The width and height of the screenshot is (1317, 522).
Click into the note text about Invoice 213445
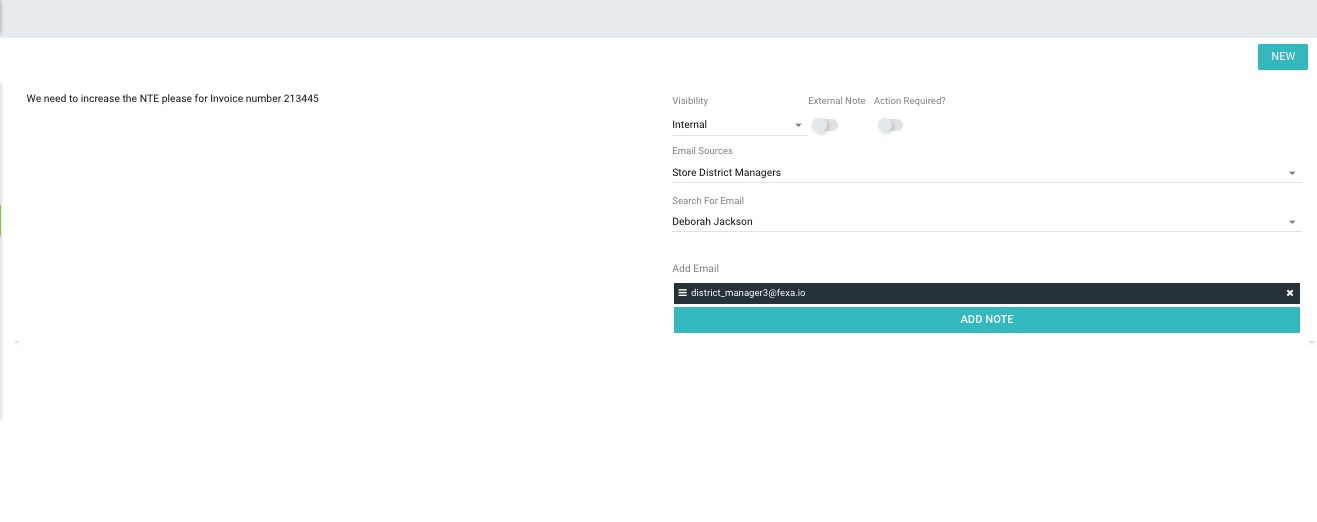(172, 99)
